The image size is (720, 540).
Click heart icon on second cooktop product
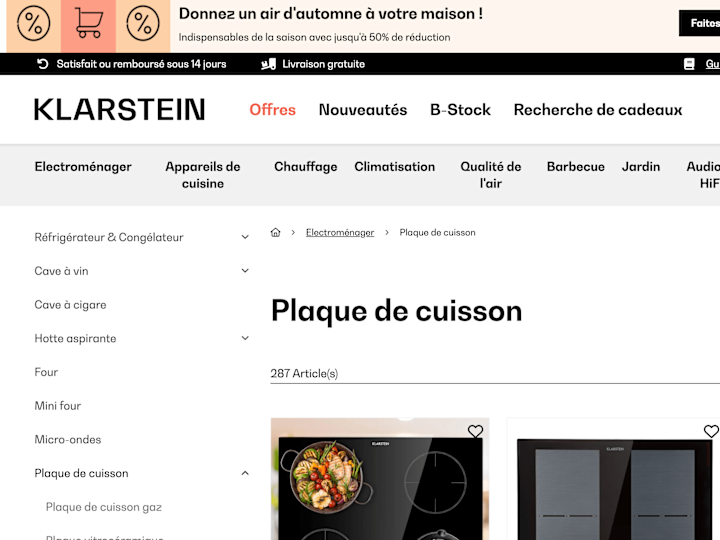click(x=711, y=431)
